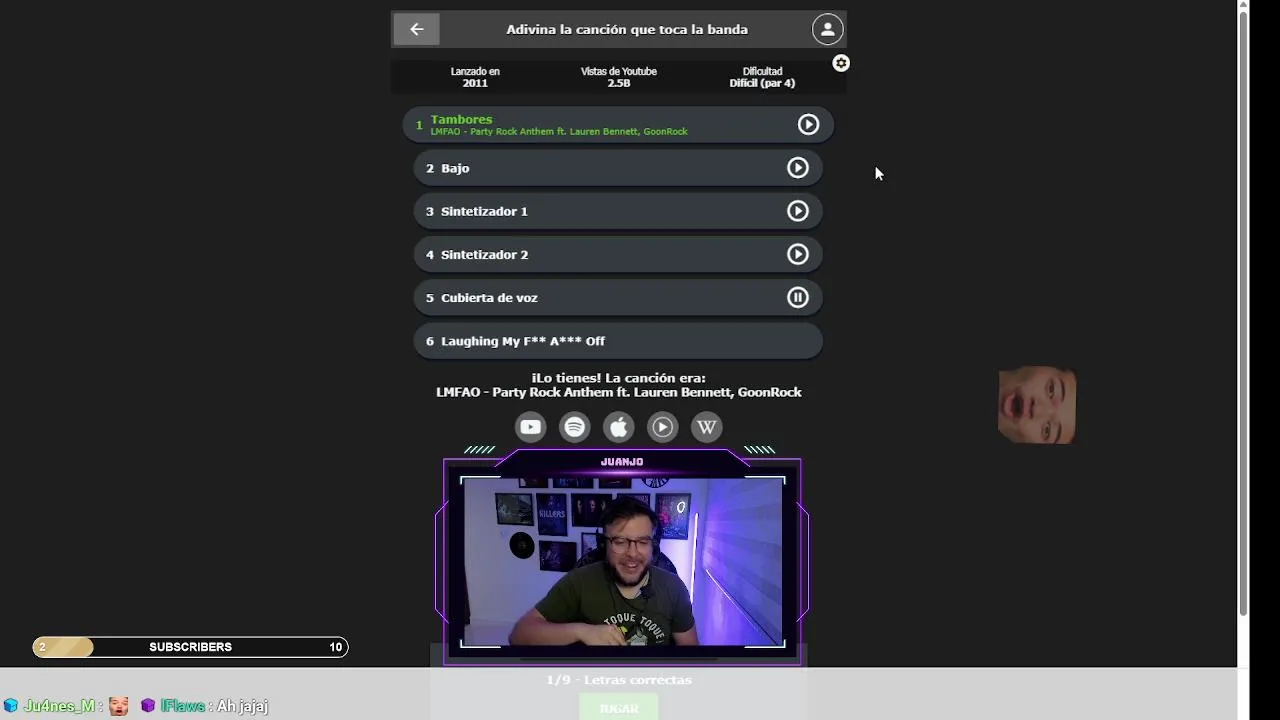The image size is (1280, 720).
Task: Click the '1/9 - Letras correctas' text
Action: point(619,680)
